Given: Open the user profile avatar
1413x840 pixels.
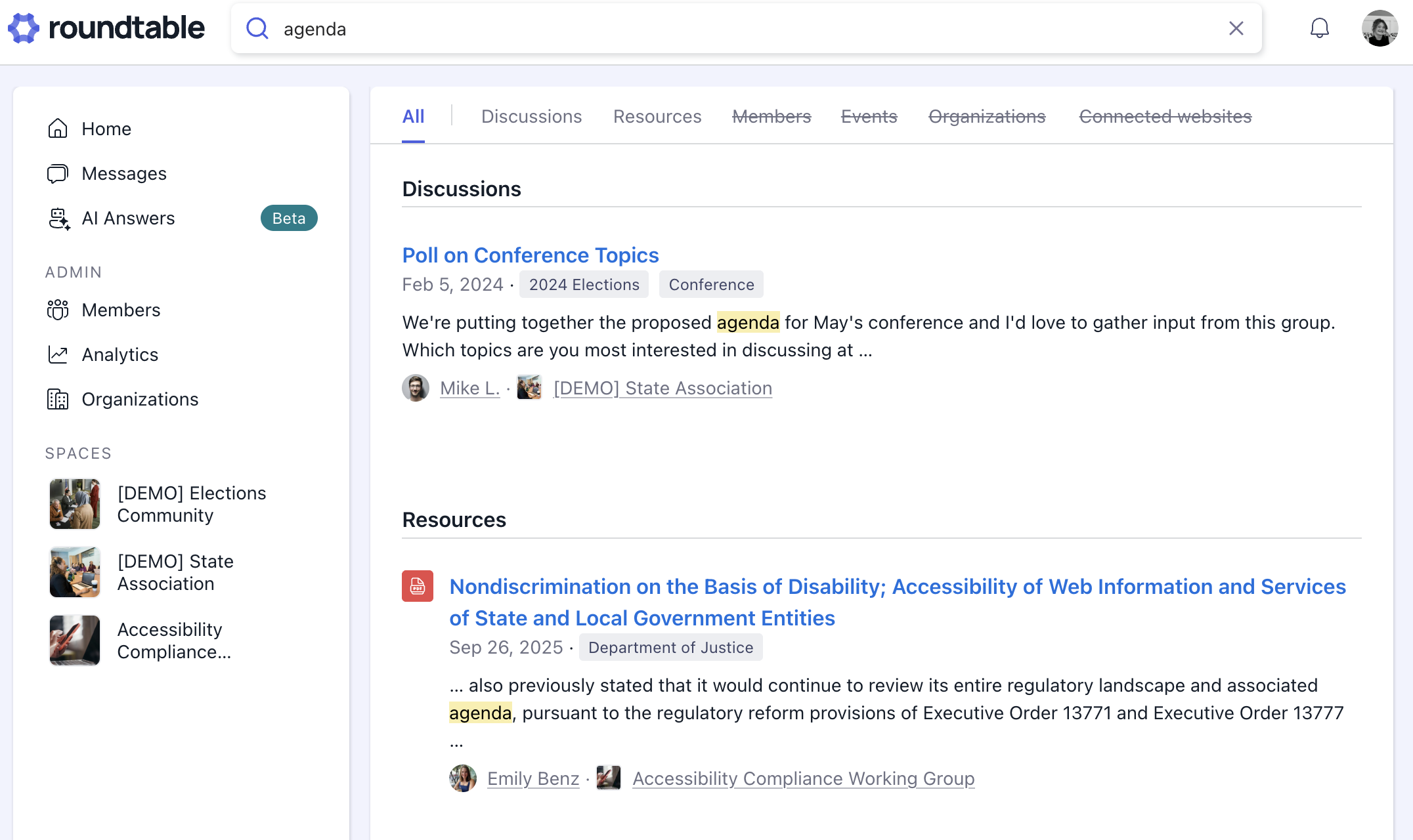Looking at the screenshot, I should [x=1380, y=28].
